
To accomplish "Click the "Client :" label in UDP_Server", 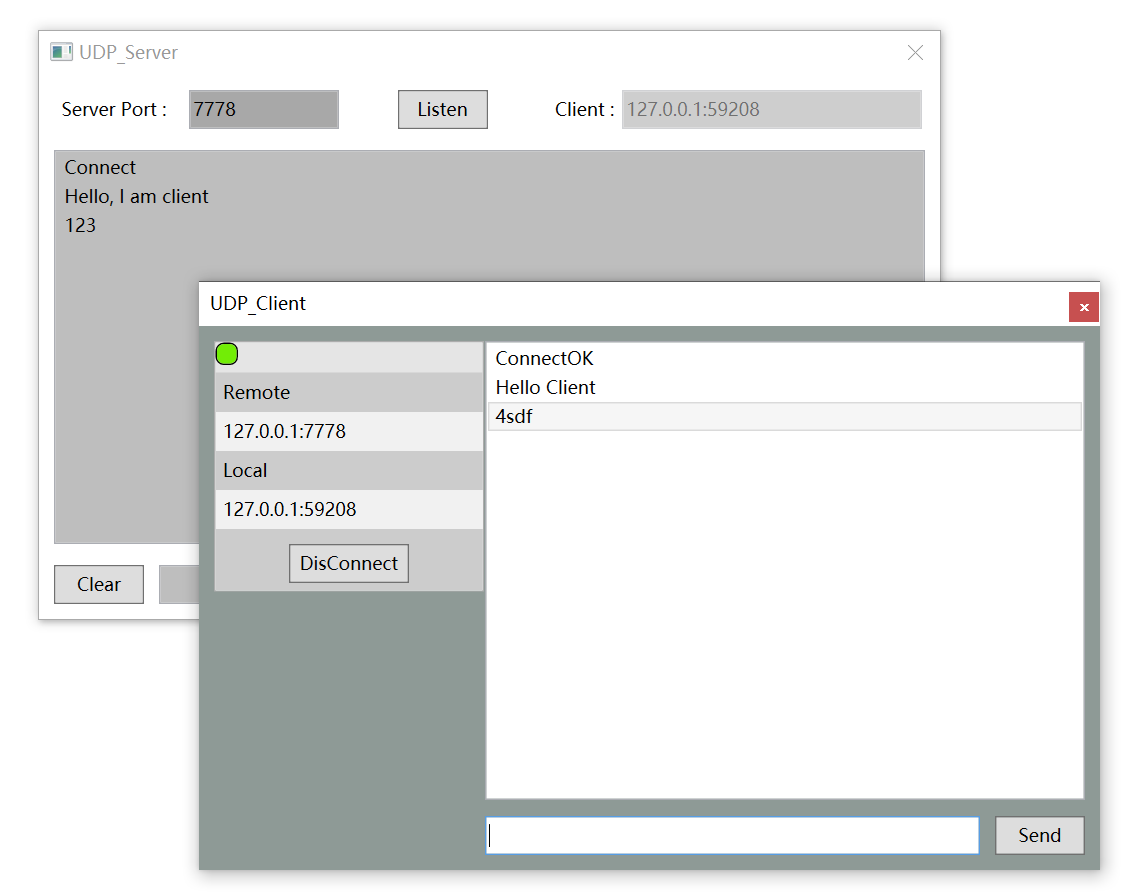I will [x=585, y=109].
